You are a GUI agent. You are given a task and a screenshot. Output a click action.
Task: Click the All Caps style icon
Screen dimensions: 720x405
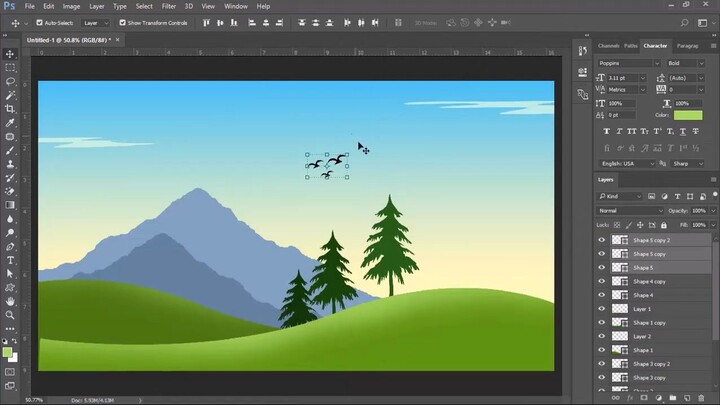click(632, 131)
